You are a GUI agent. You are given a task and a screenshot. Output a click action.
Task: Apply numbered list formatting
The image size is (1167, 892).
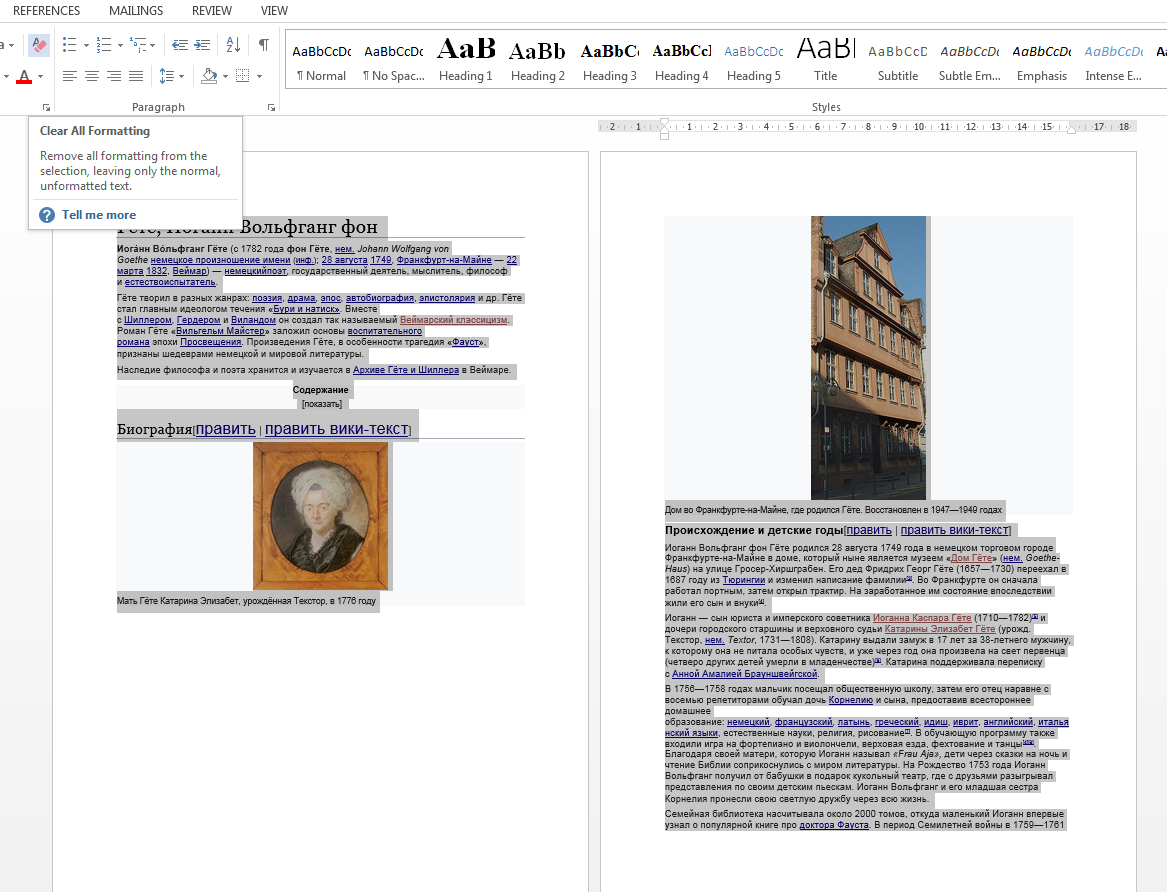point(103,45)
